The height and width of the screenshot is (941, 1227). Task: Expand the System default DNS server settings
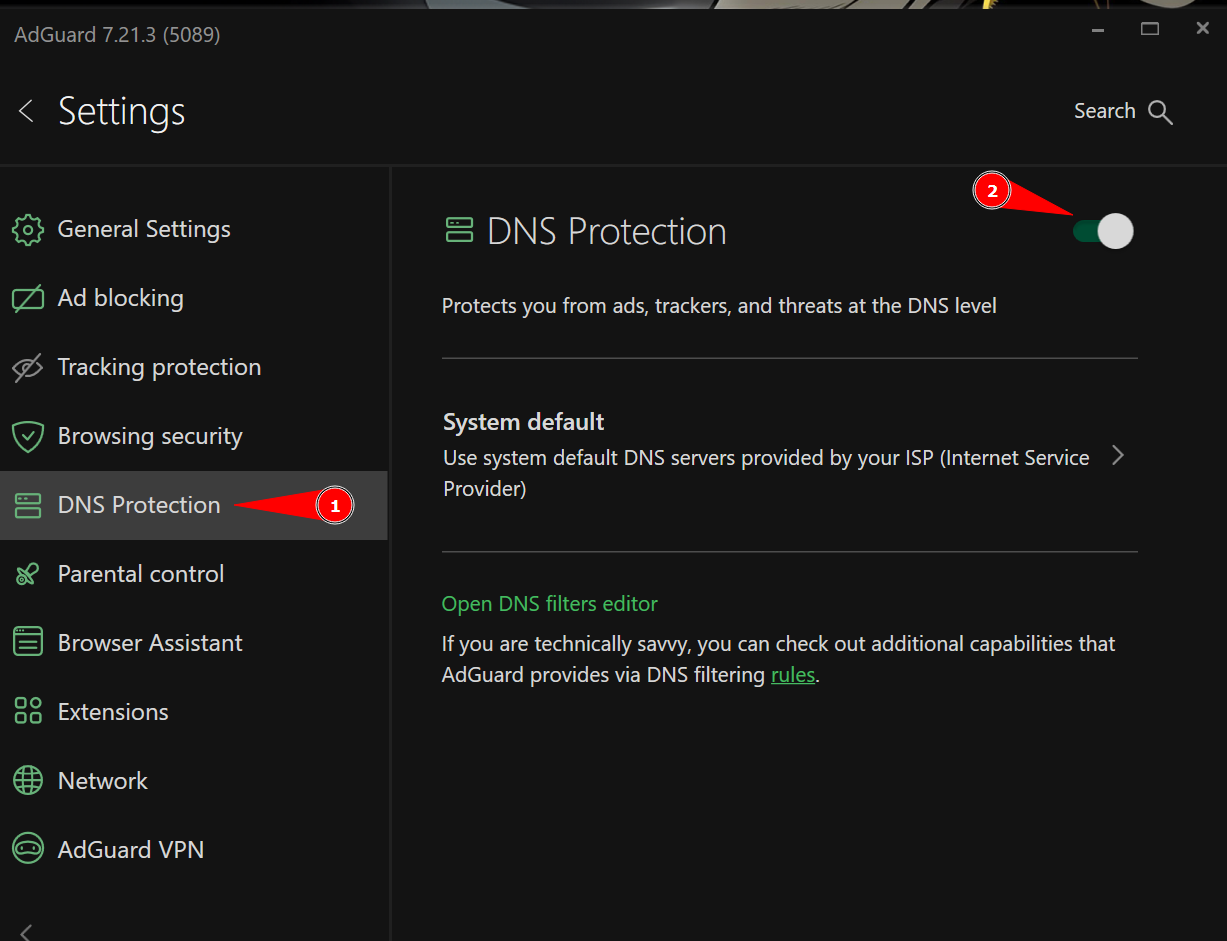[x=1118, y=455]
